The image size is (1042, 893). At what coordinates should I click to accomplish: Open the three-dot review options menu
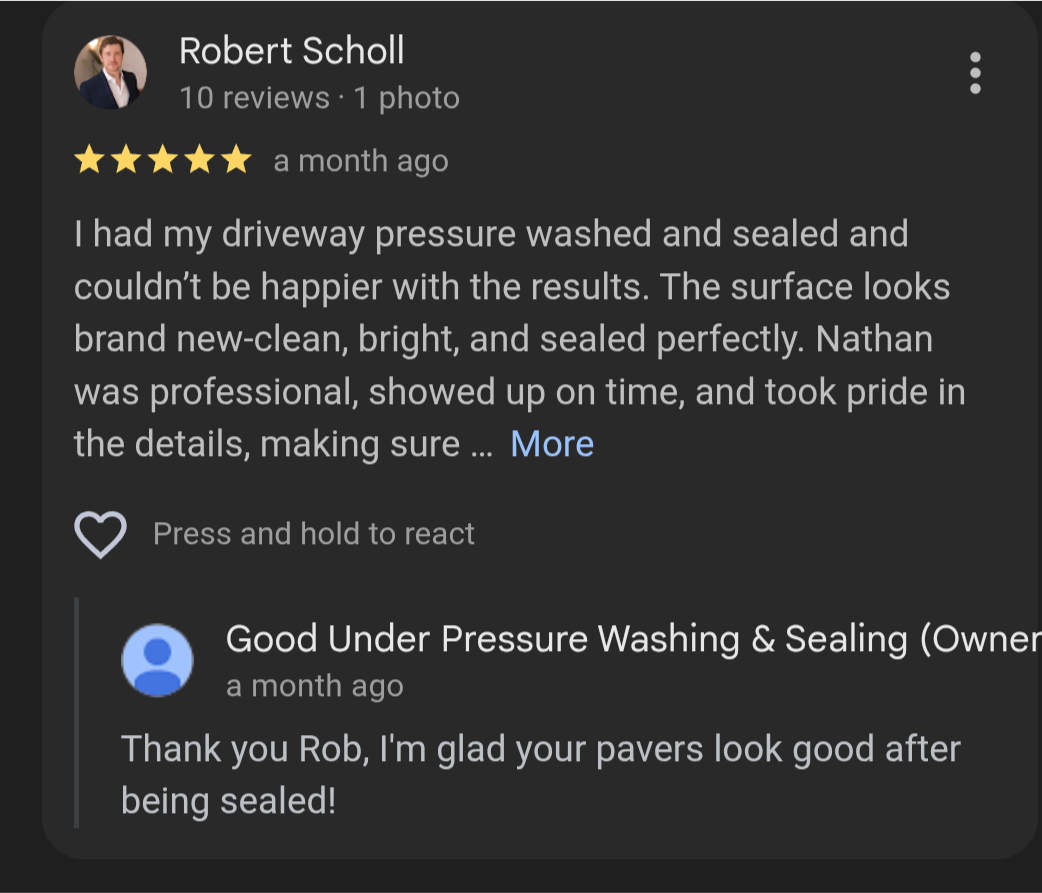(x=975, y=73)
